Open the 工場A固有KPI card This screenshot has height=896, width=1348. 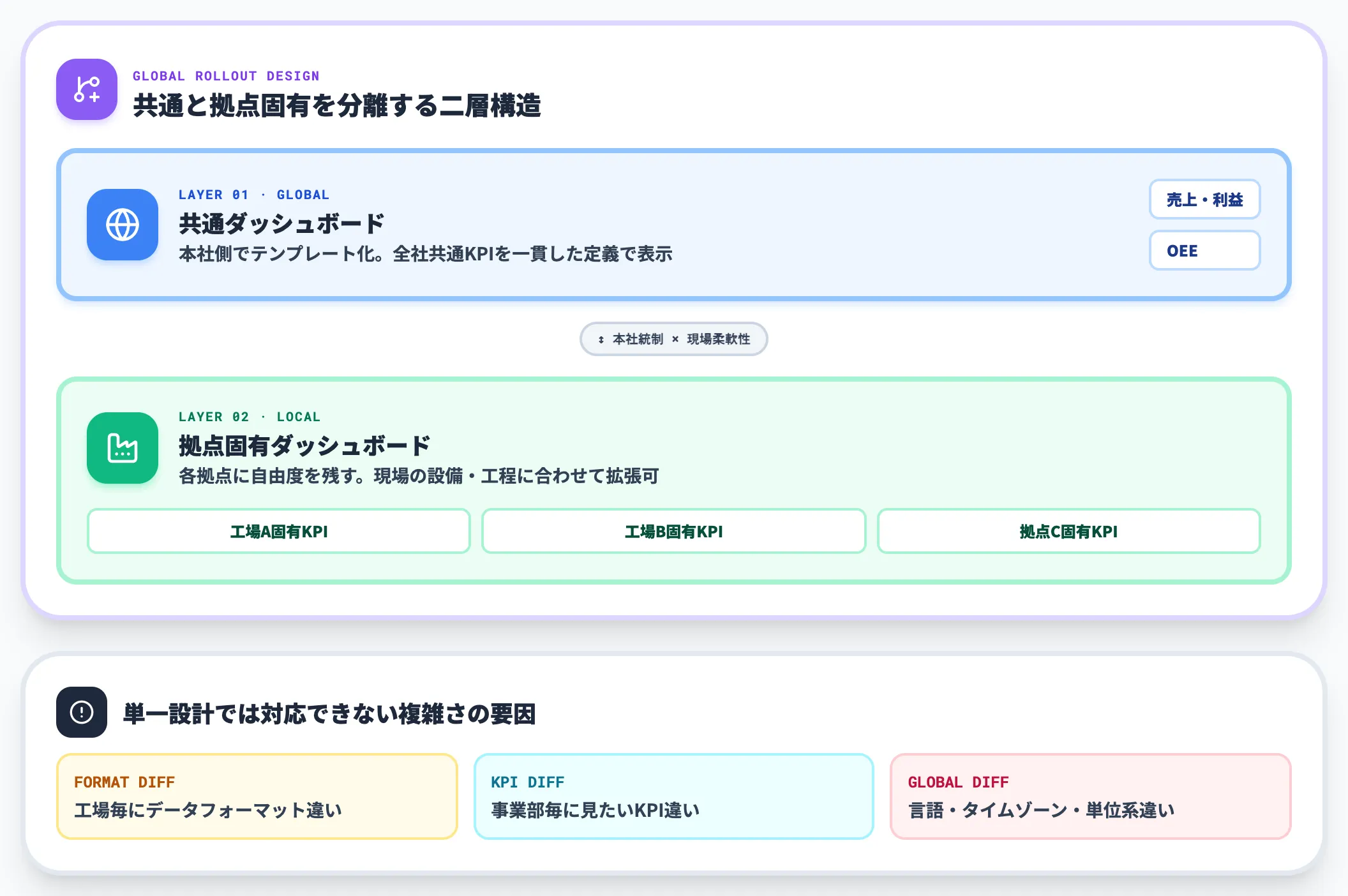279,531
